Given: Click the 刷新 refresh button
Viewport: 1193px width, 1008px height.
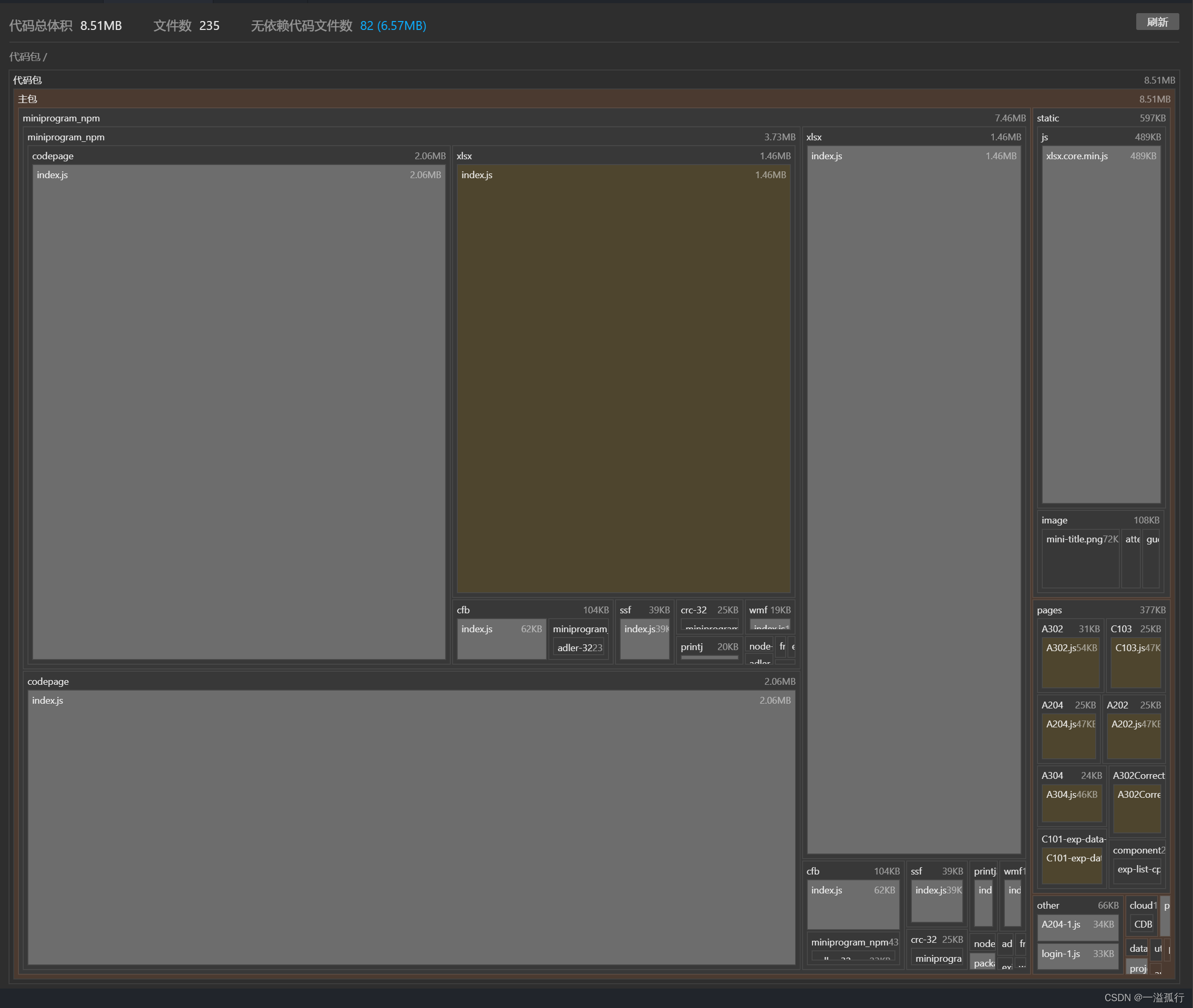Looking at the screenshot, I should tap(1157, 22).
